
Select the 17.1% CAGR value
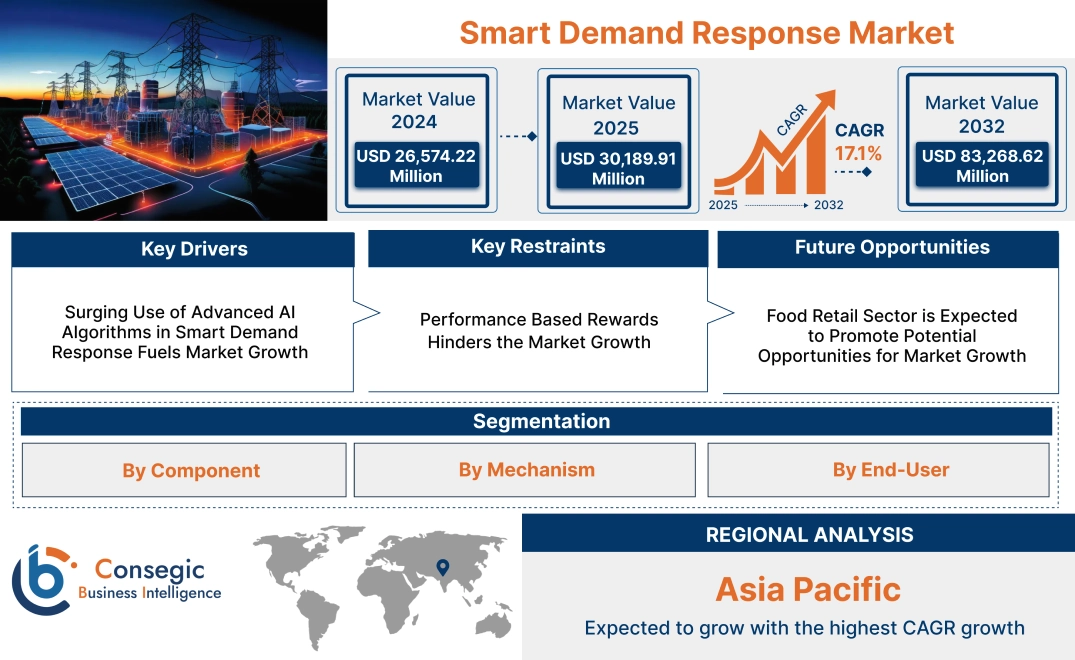point(859,154)
